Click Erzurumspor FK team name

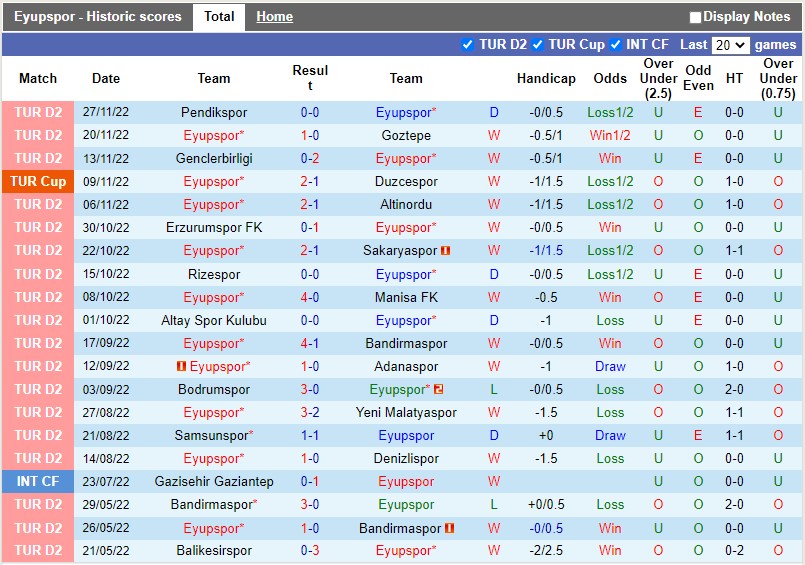click(x=214, y=227)
